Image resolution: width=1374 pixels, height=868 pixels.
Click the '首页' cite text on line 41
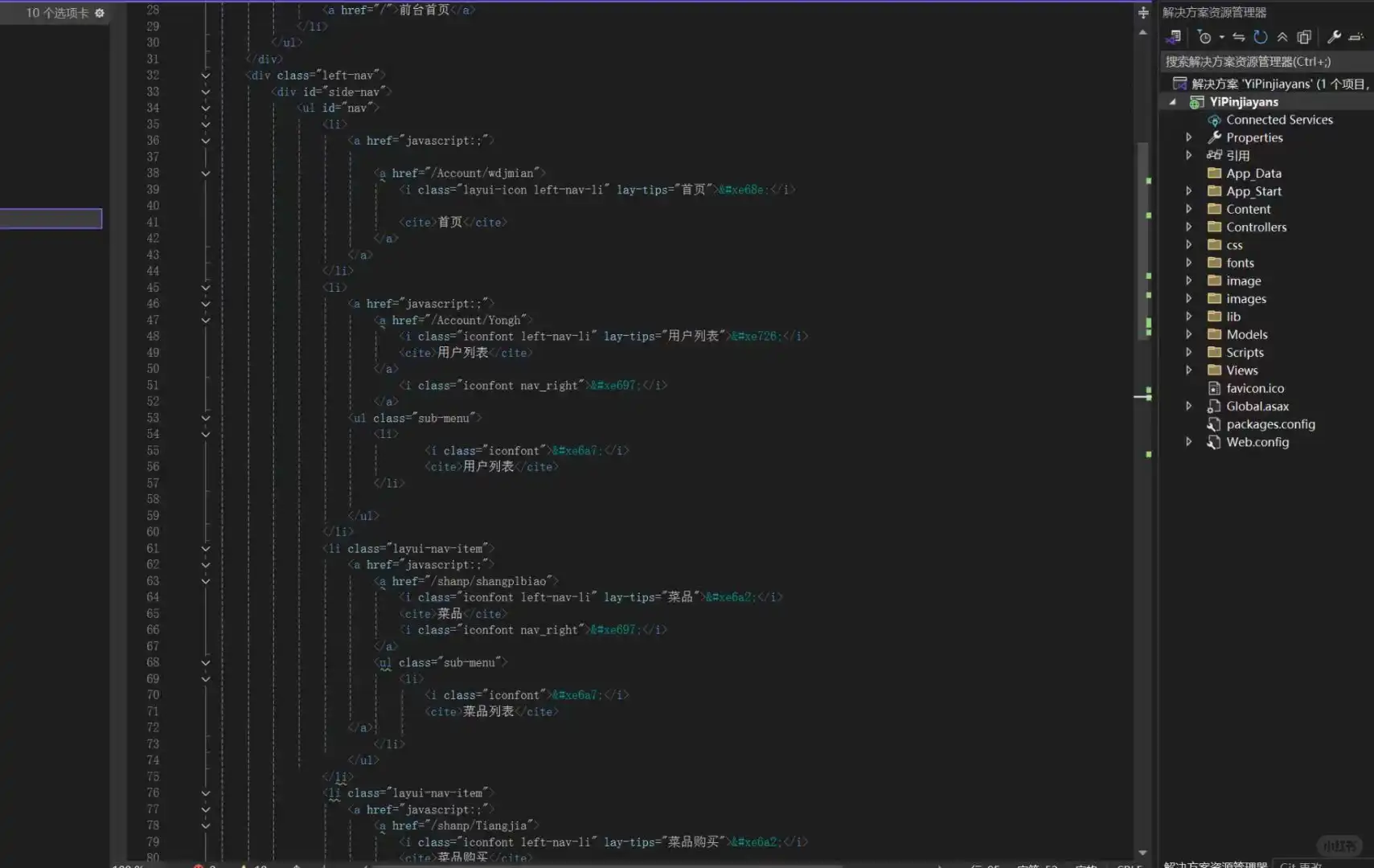[450, 223]
